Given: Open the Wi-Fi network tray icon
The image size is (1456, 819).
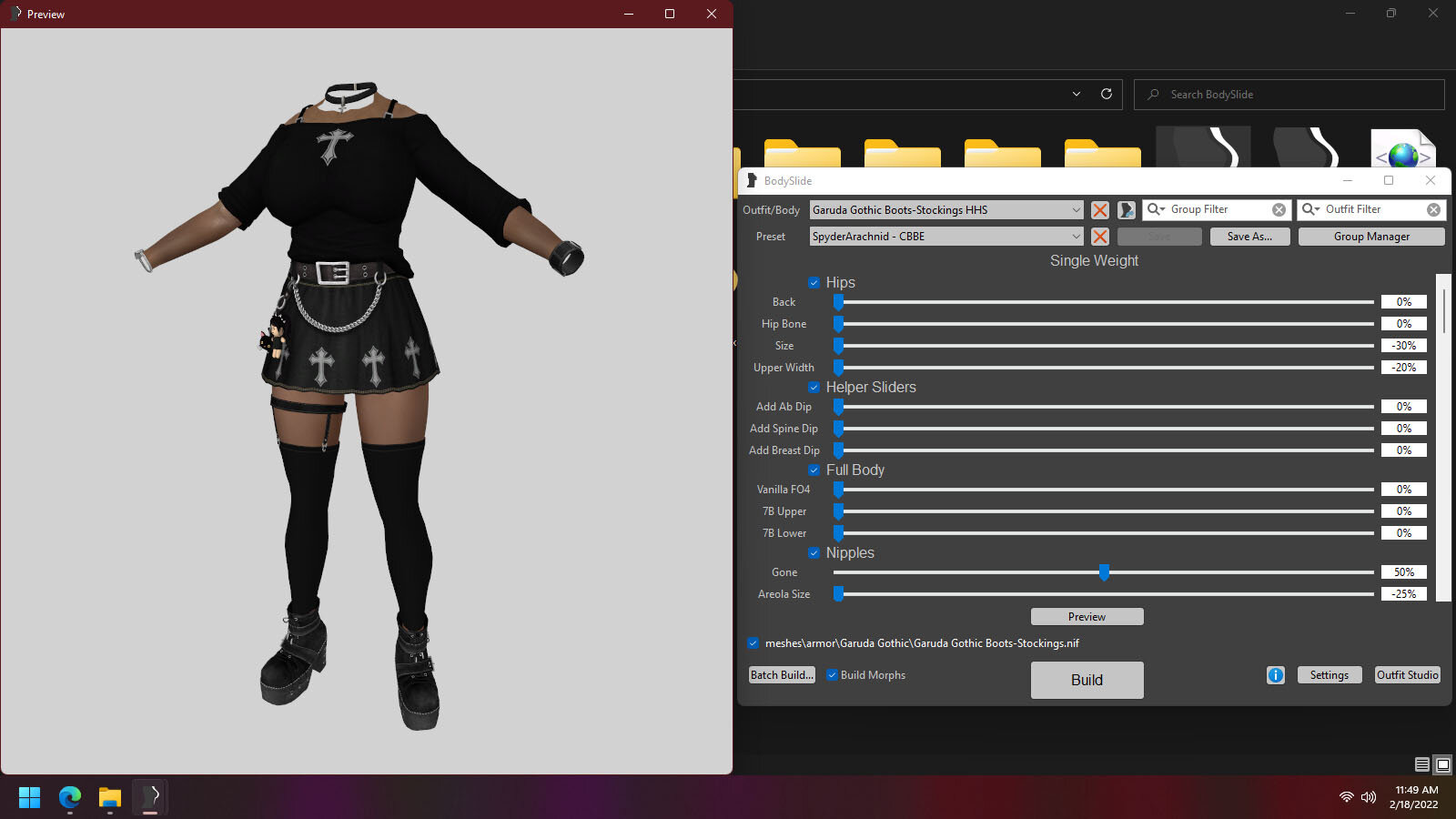Looking at the screenshot, I should pos(1347,797).
